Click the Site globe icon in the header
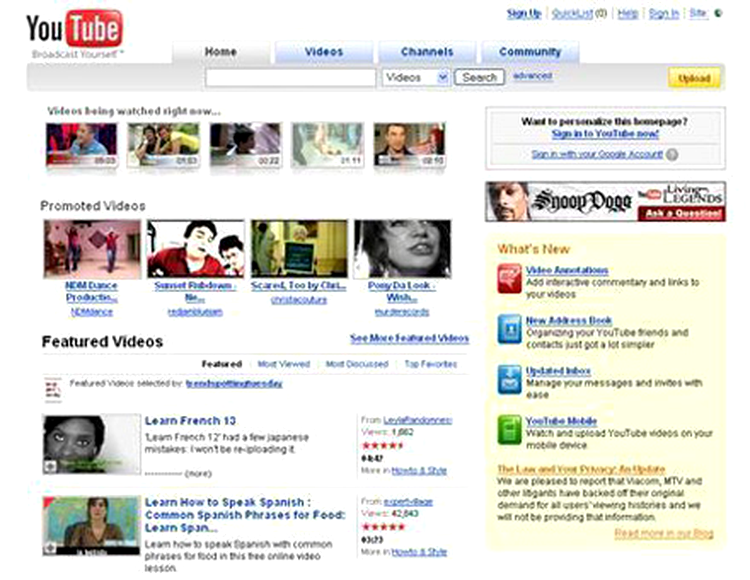This screenshot has width=750, height=580. 717,13
